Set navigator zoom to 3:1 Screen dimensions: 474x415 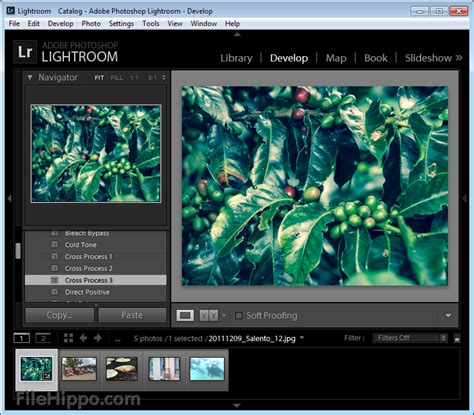click(152, 78)
